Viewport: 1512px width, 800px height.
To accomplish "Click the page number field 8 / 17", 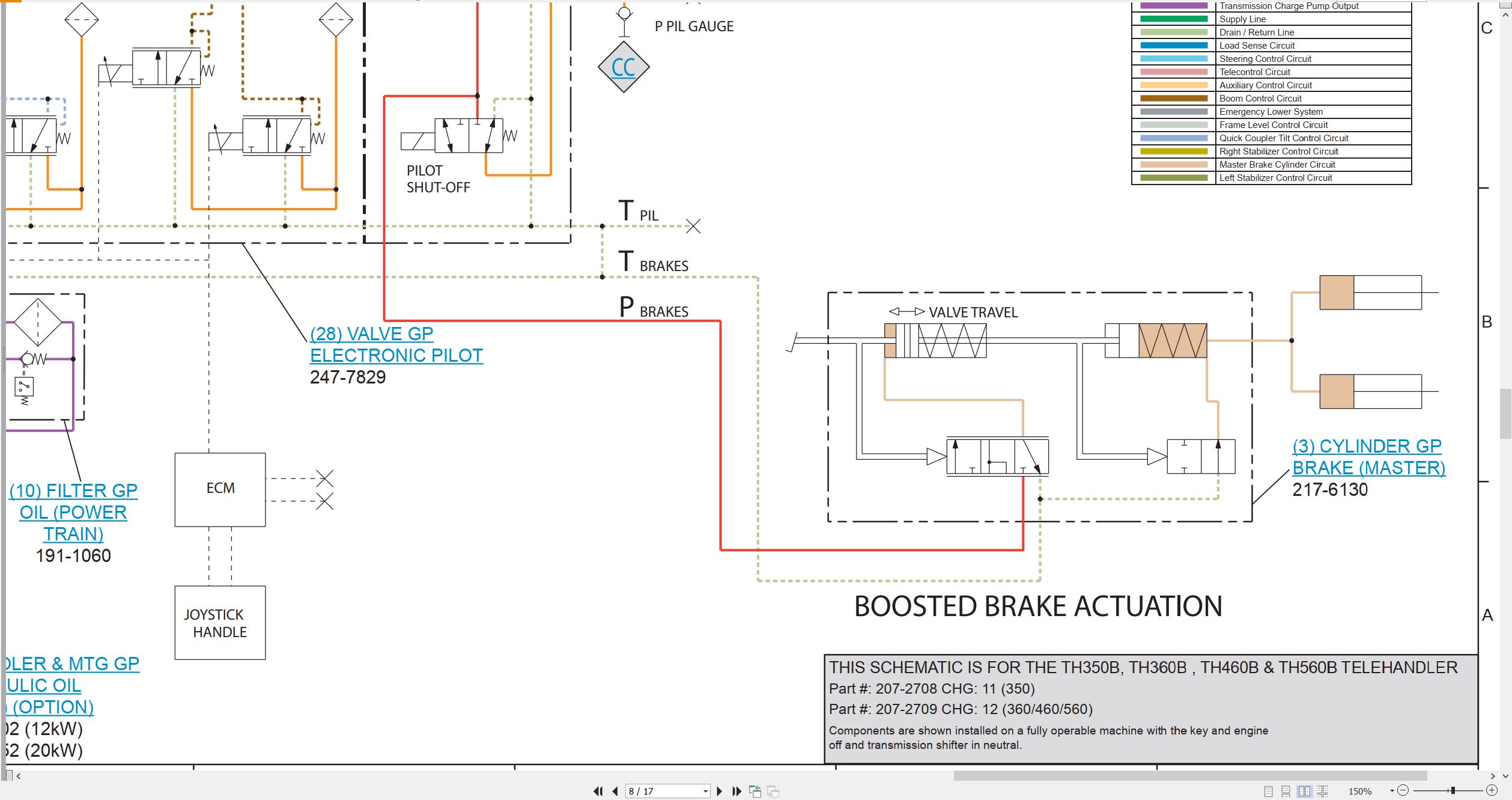I will (x=663, y=791).
